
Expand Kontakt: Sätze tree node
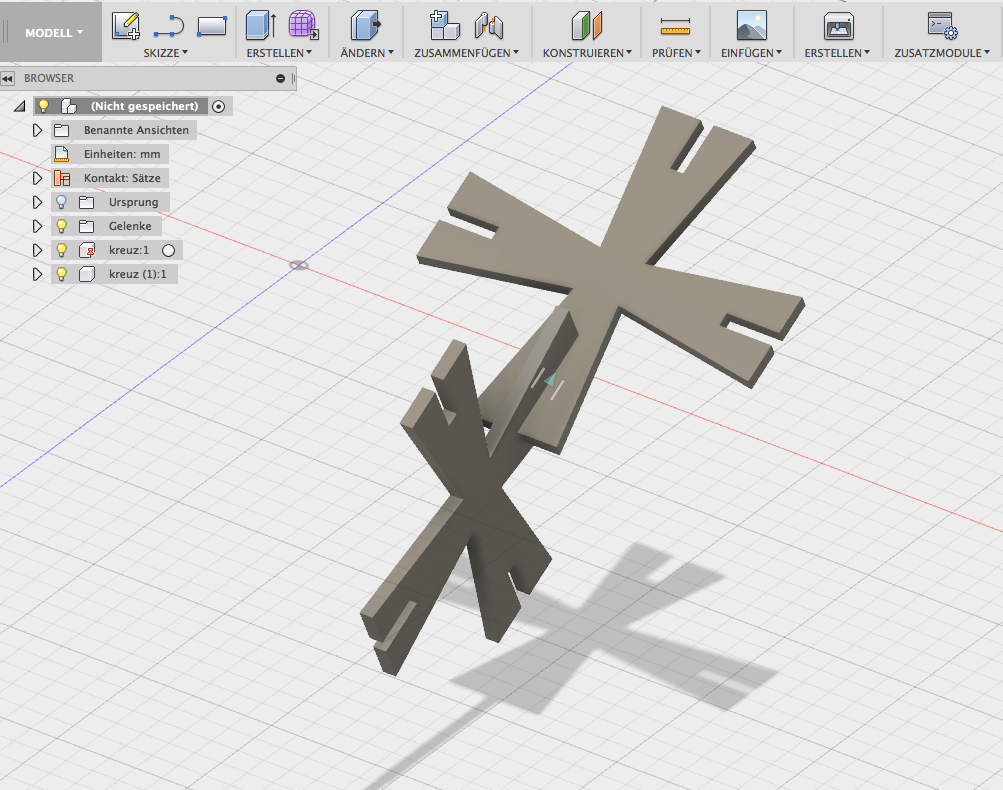(x=37, y=178)
